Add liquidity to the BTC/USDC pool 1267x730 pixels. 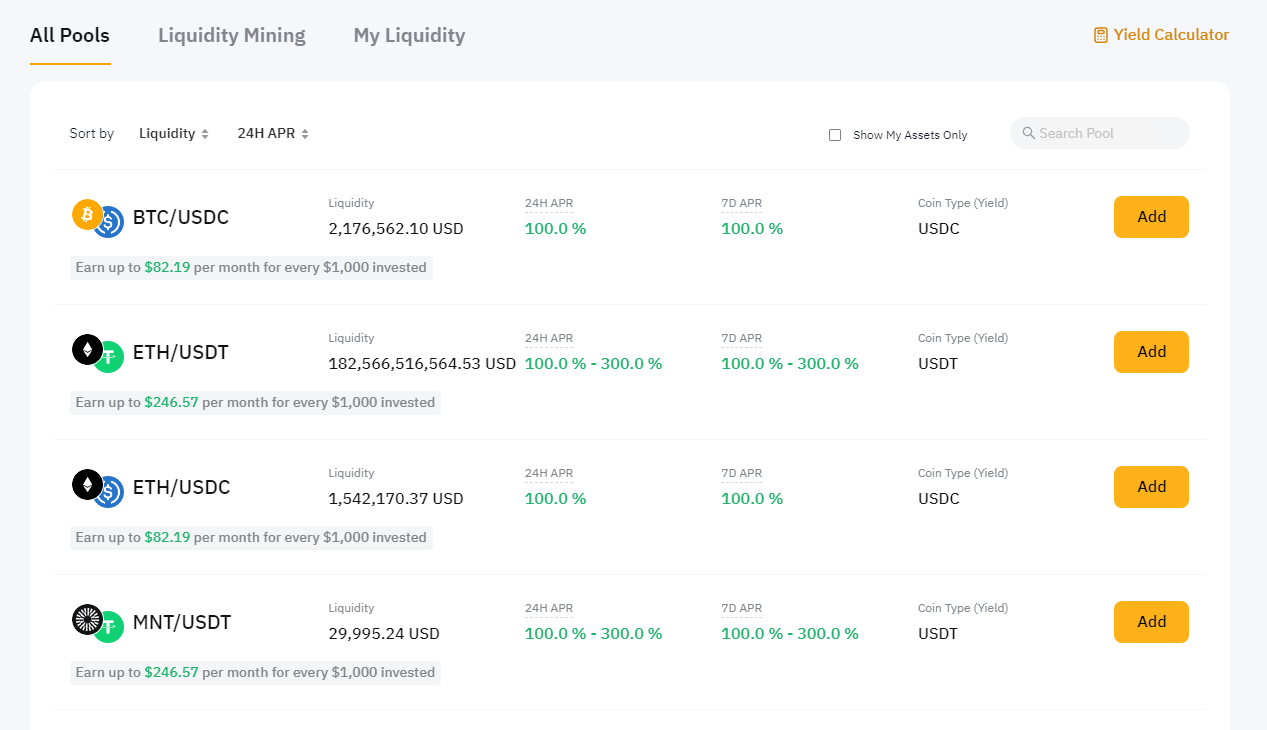pos(1151,217)
